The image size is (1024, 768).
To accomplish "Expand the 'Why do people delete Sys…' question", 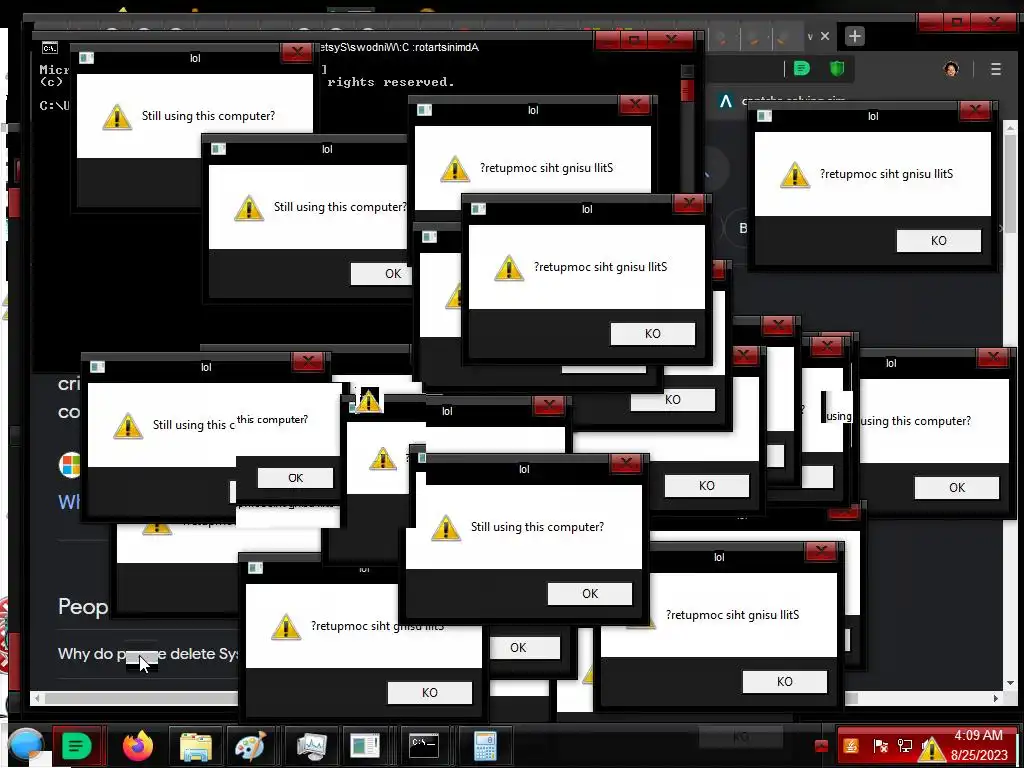I will [x=148, y=654].
